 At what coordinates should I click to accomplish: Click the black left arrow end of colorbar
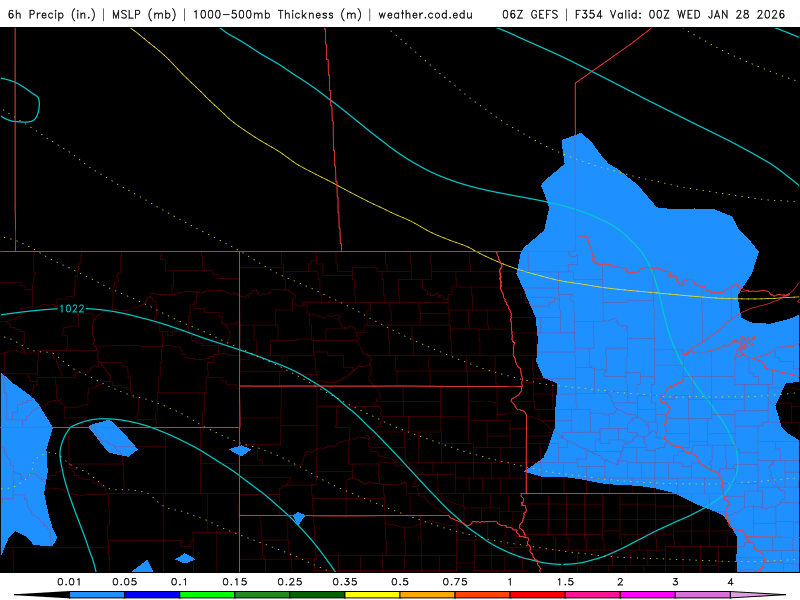pos(42,595)
